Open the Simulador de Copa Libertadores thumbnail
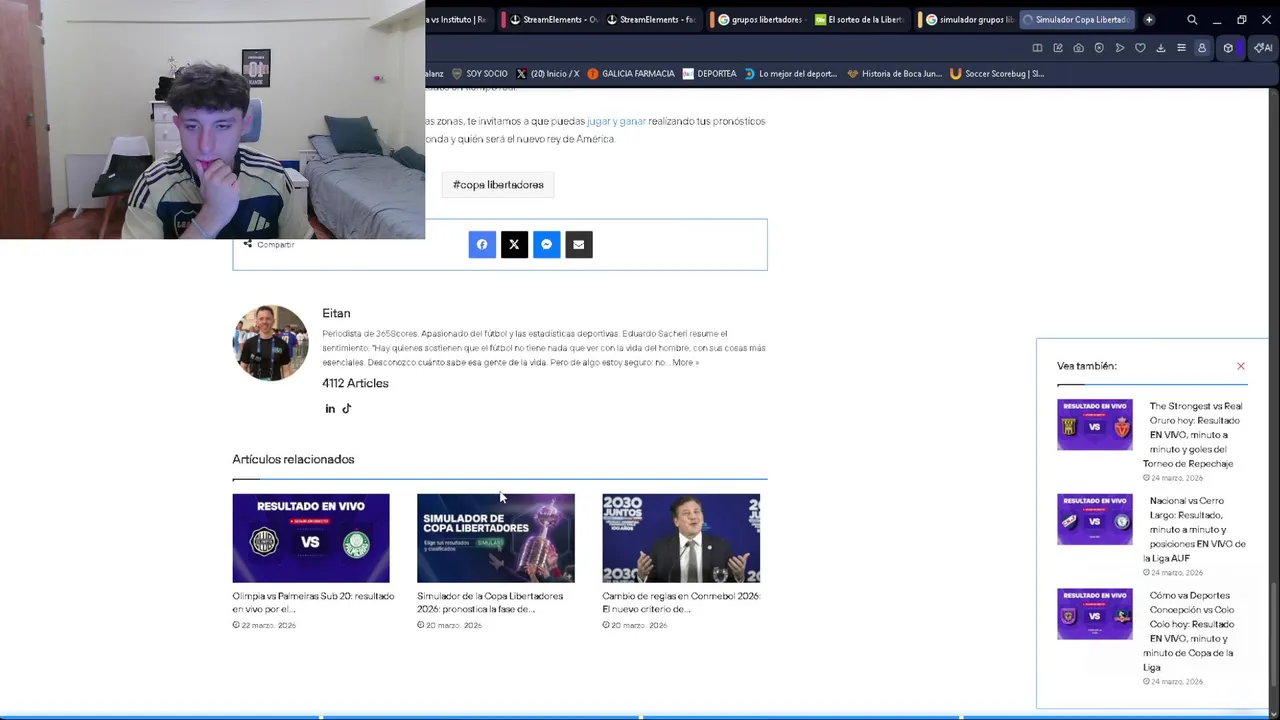Viewport: 1280px width, 720px height. (x=496, y=538)
